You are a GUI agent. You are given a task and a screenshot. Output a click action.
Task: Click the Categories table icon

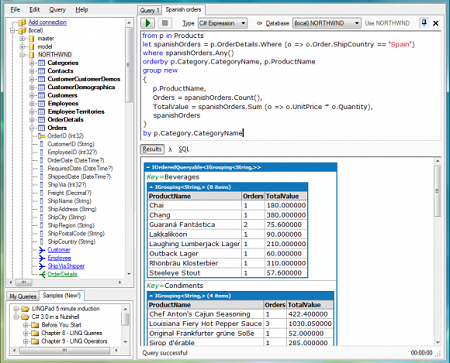coord(41,63)
